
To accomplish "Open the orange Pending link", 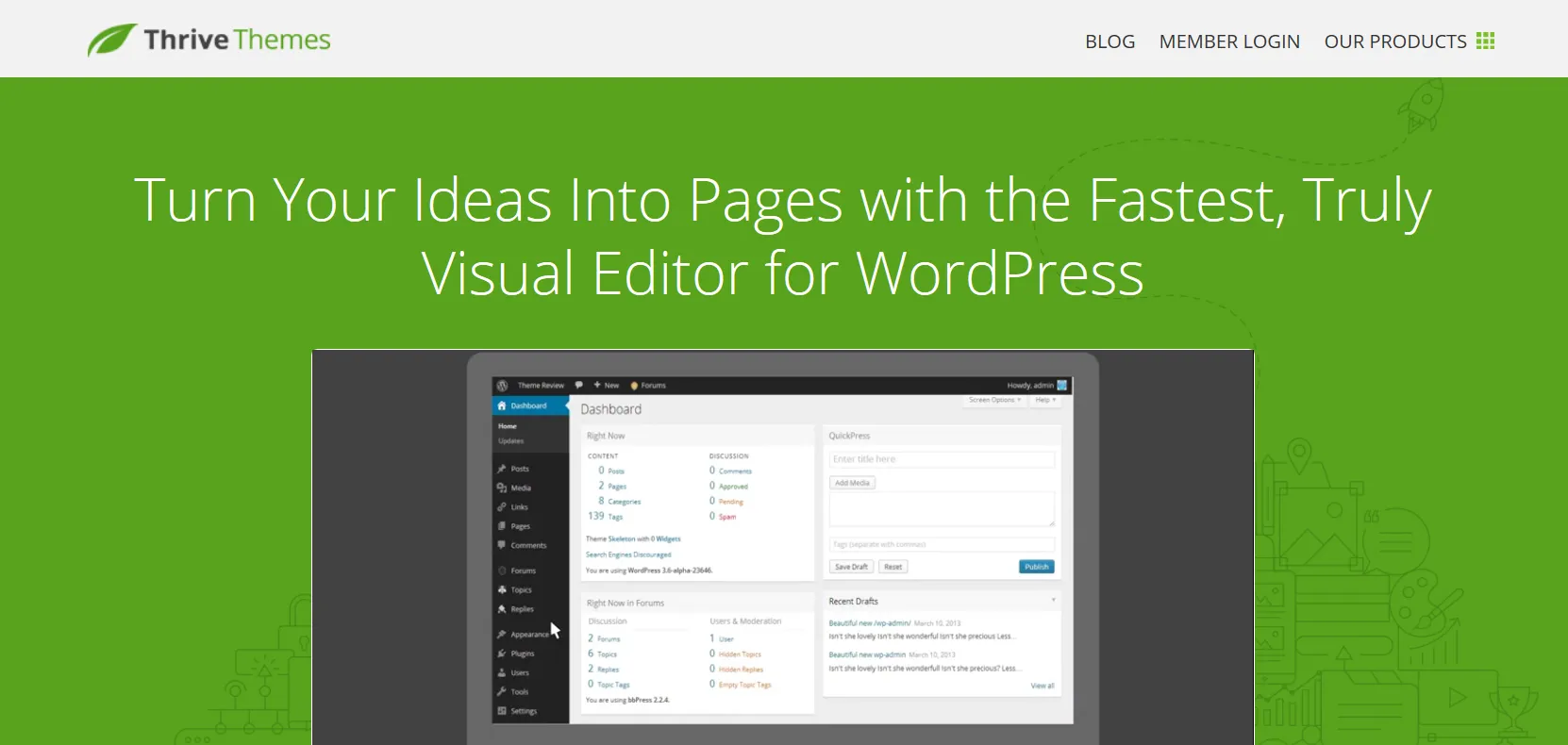I will click(731, 502).
